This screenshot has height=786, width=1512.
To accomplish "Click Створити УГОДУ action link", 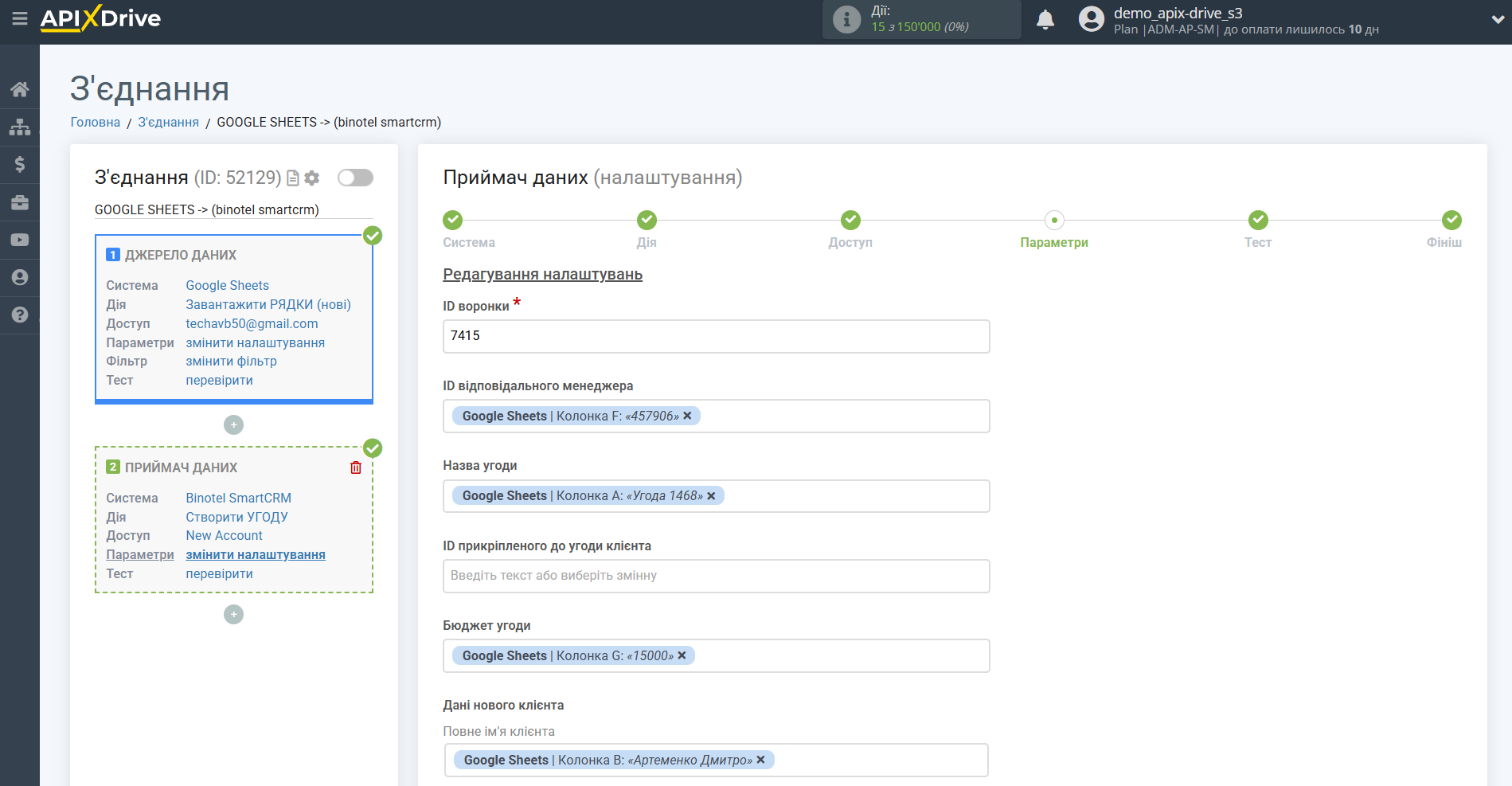I will (x=237, y=517).
